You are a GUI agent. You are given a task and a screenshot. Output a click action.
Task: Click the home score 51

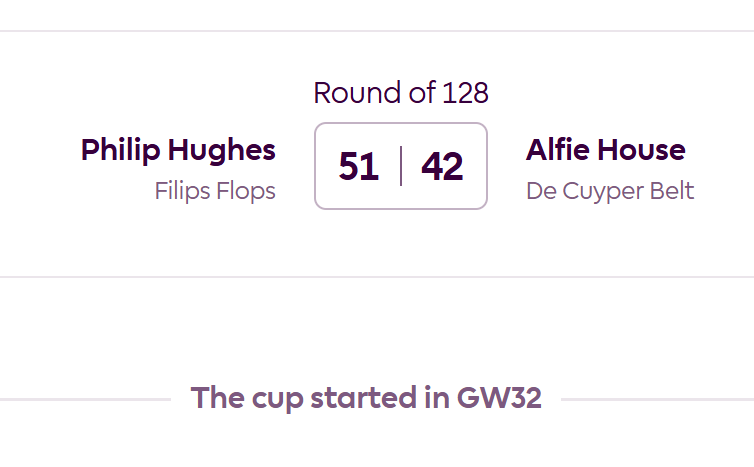[x=359, y=167]
